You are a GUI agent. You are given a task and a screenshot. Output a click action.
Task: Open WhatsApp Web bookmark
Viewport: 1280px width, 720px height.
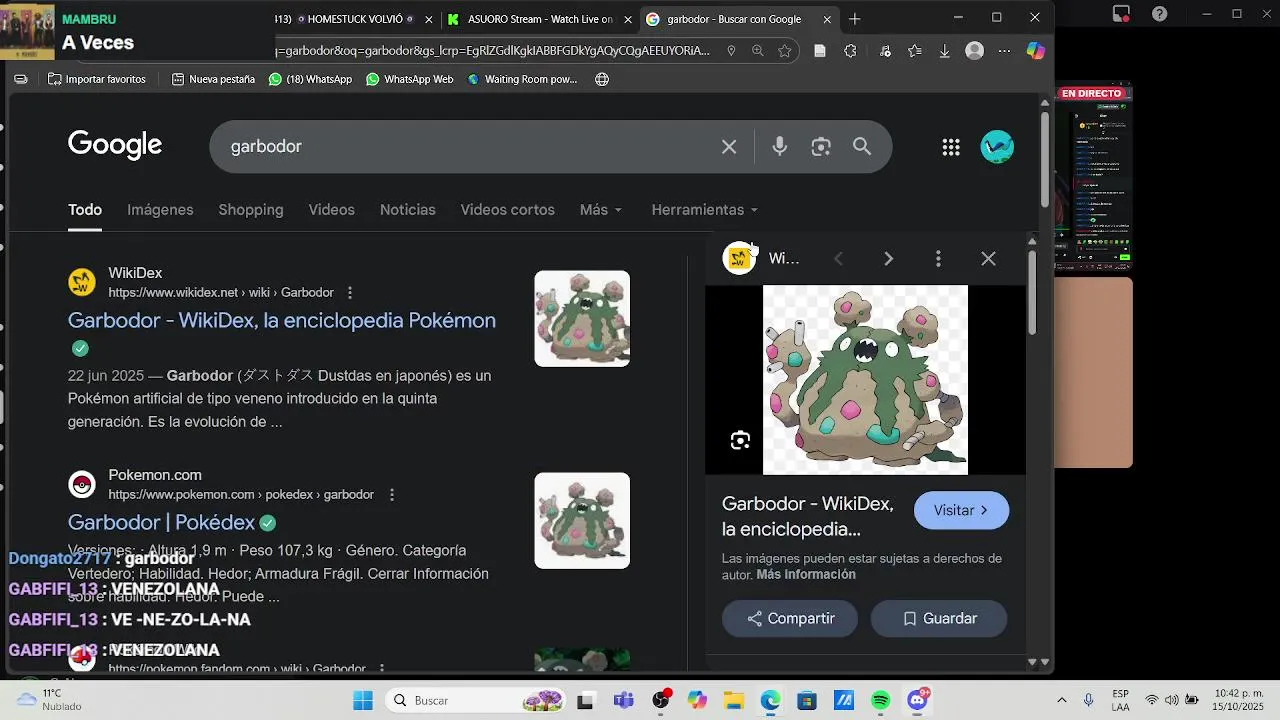(409, 79)
